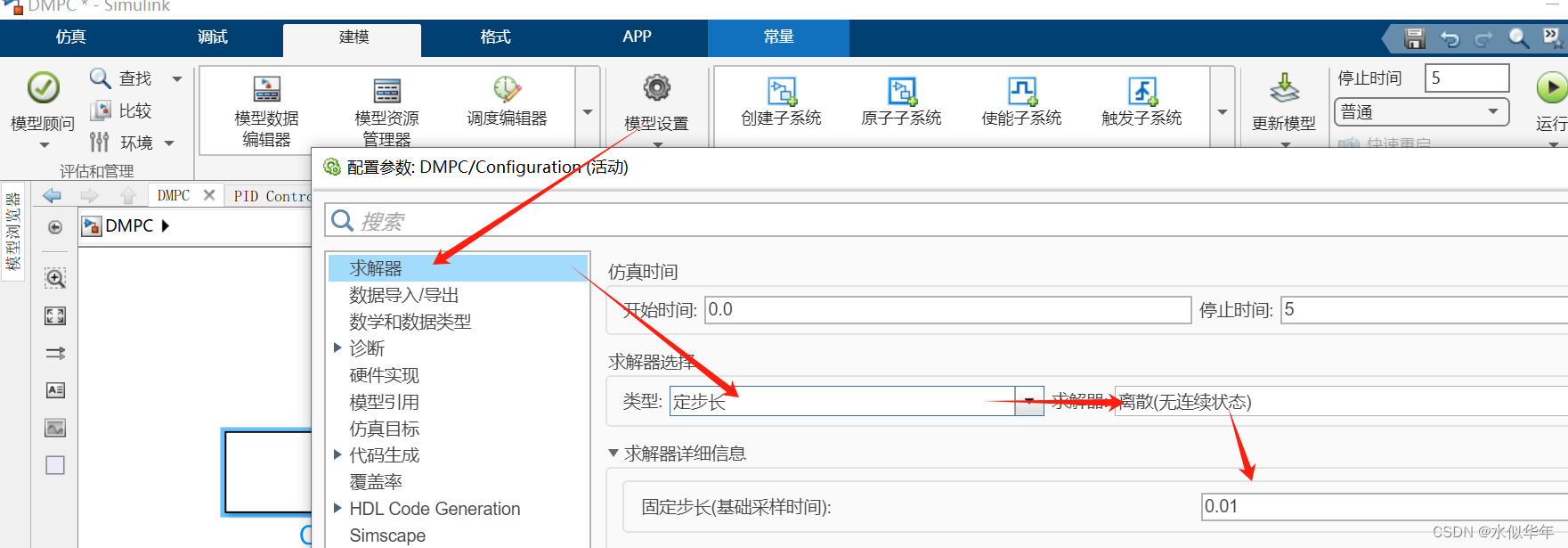This screenshot has width=1568, height=548.
Task: Click the fit-to-view palette icon
Action: click(x=55, y=315)
